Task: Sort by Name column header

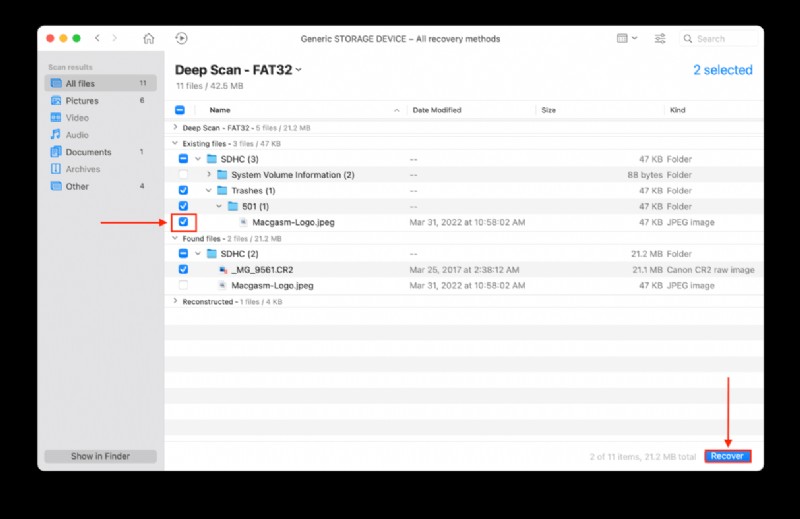Action: (220, 110)
